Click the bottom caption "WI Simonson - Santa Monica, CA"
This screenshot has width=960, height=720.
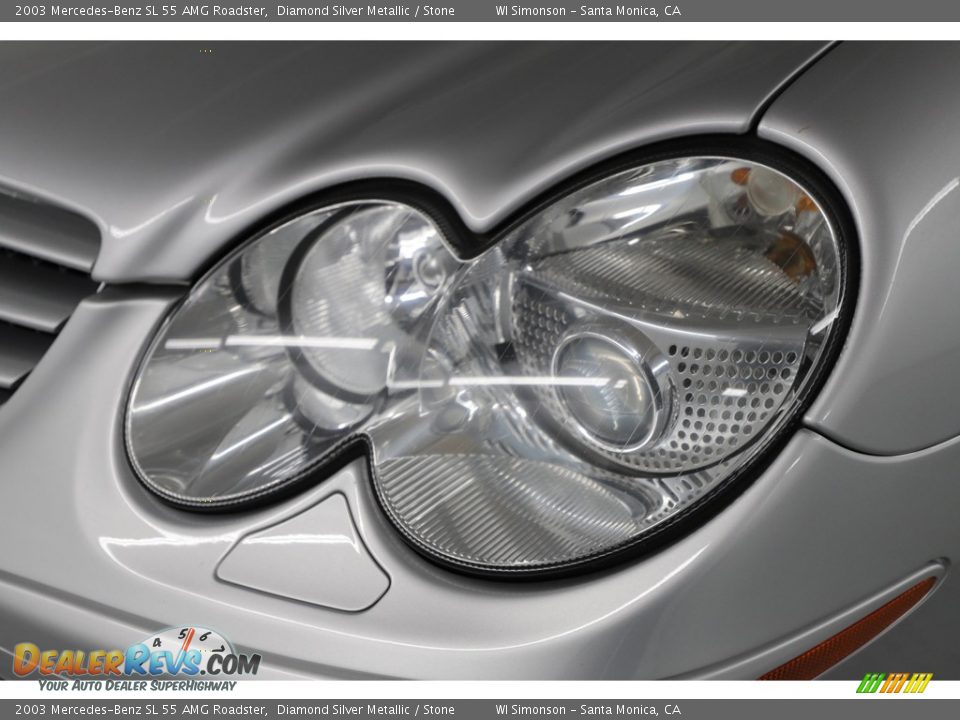point(588,710)
